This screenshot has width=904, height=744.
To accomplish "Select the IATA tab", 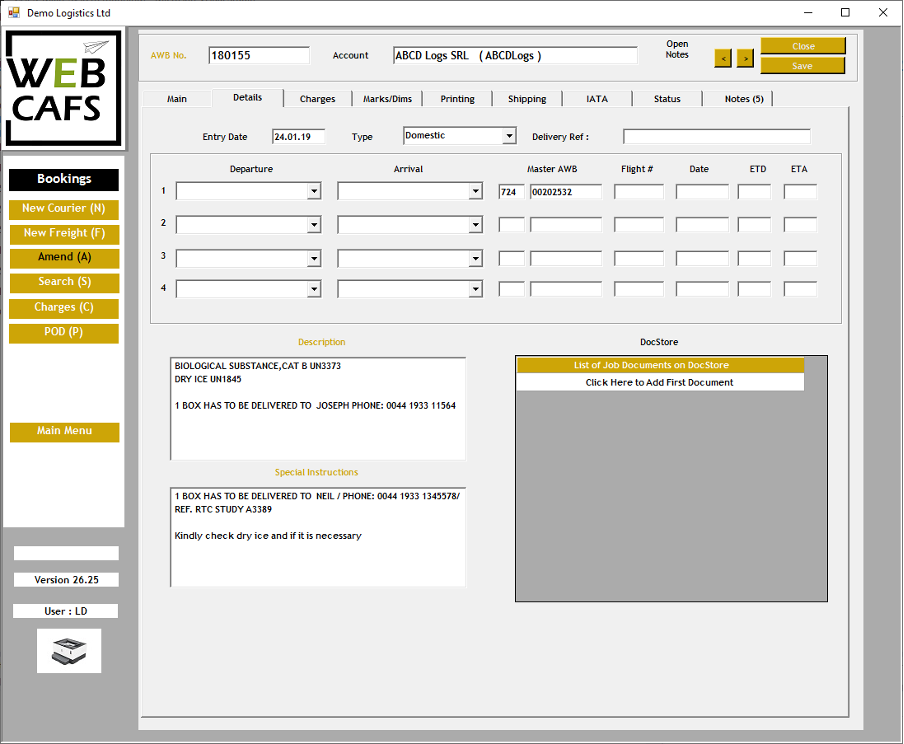I will 596,99.
